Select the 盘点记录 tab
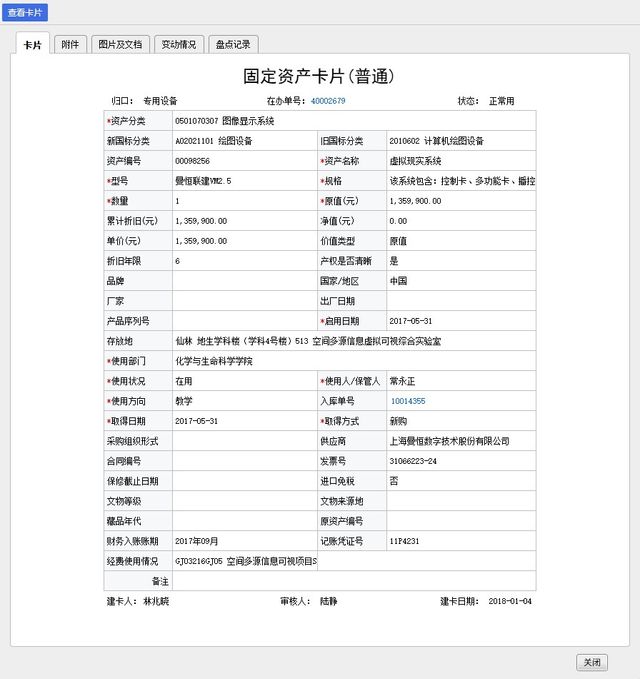 coord(234,45)
